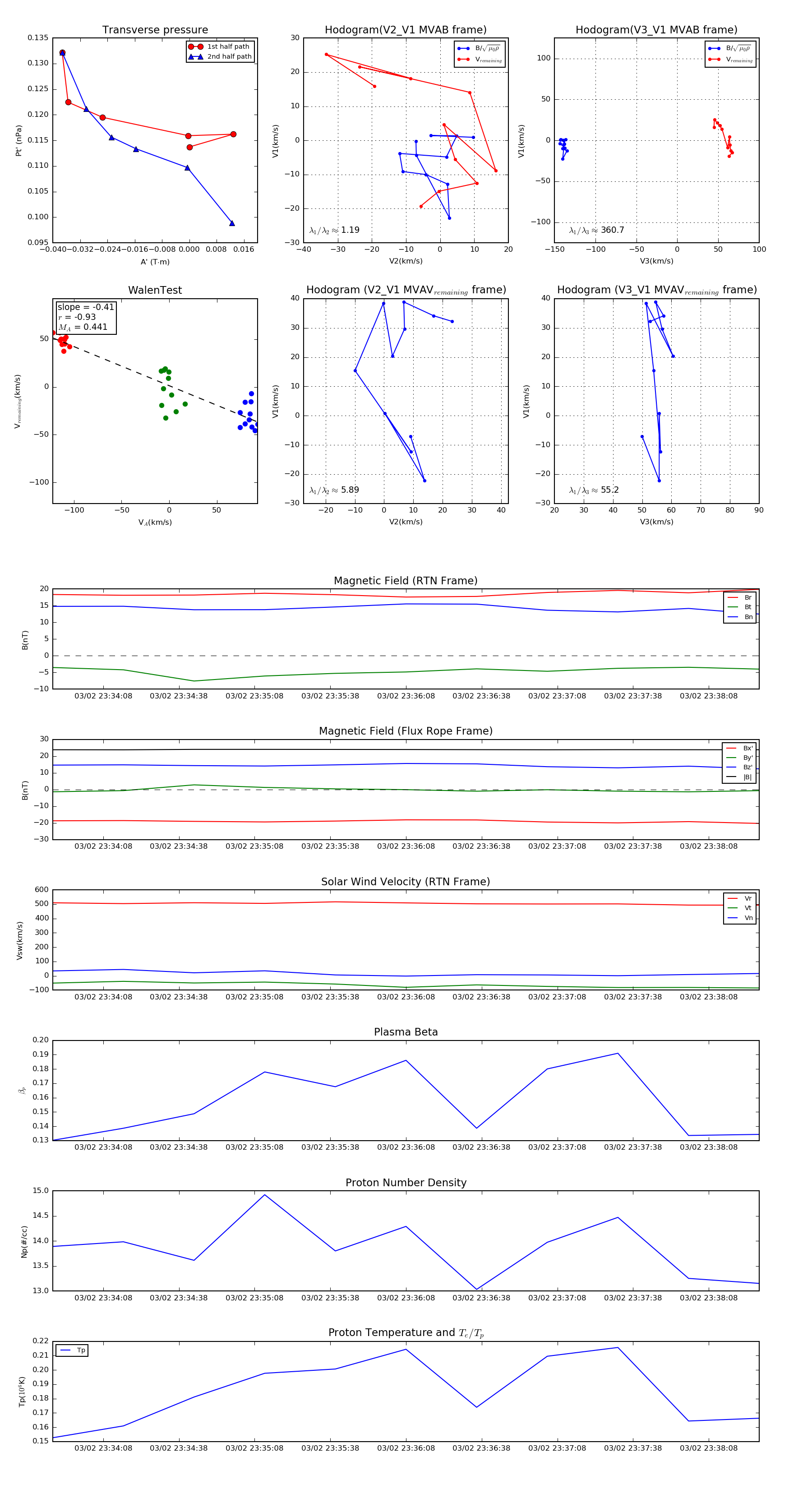The image size is (812, 1489).
Task: Click the "03/02 23:35:08" tick under Solar Wind Velocity
Action: [x=254, y=997]
